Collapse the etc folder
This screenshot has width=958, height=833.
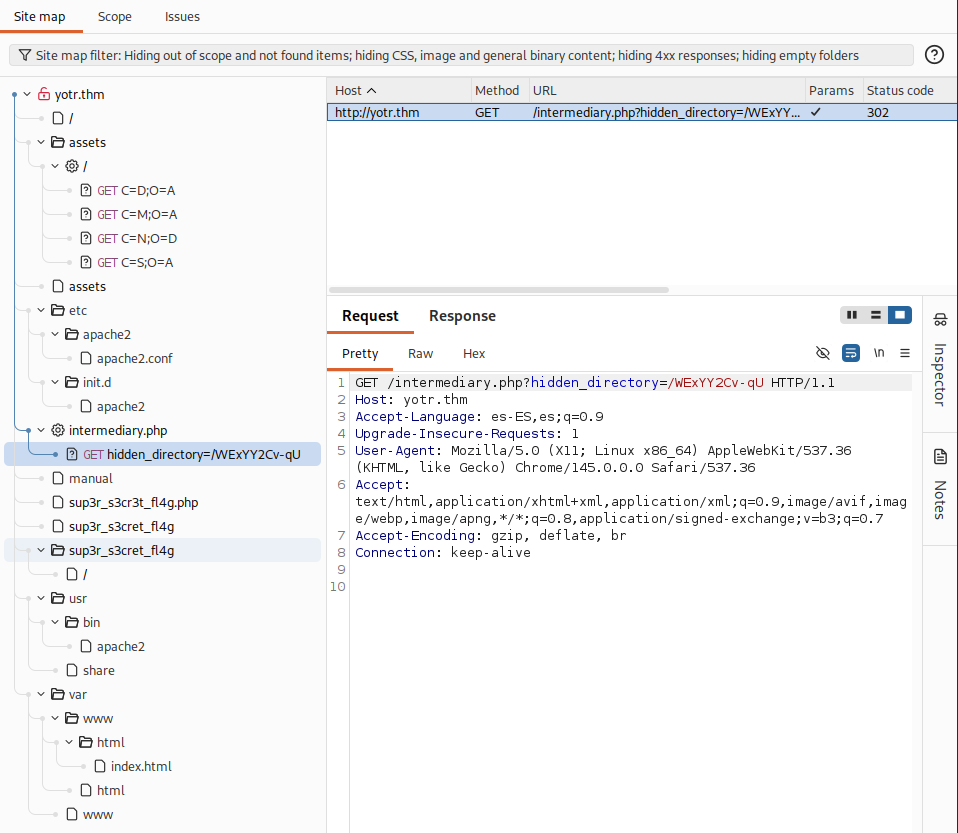tap(41, 310)
